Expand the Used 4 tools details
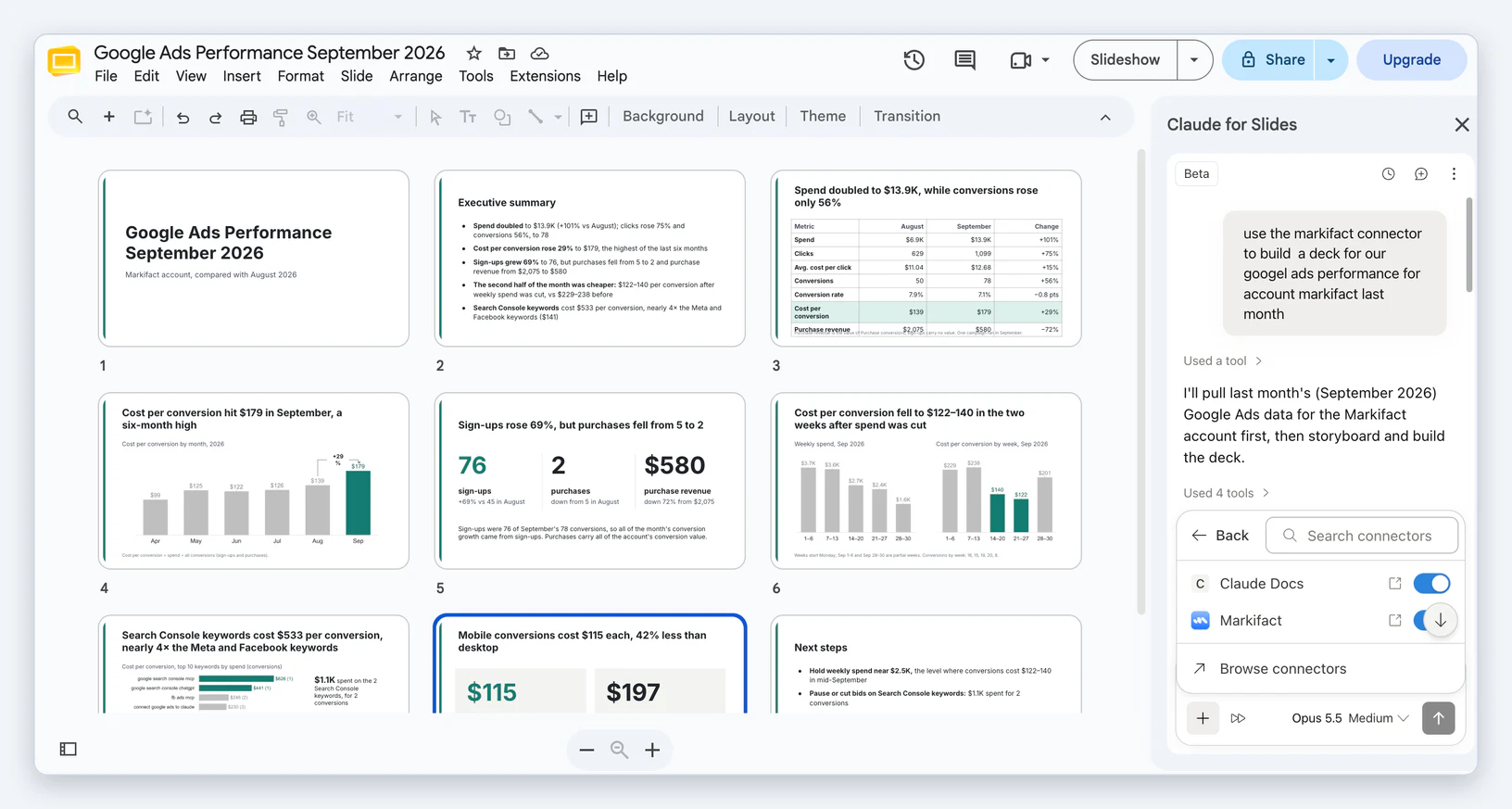1512x809 pixels. [x=1226, y=493]
